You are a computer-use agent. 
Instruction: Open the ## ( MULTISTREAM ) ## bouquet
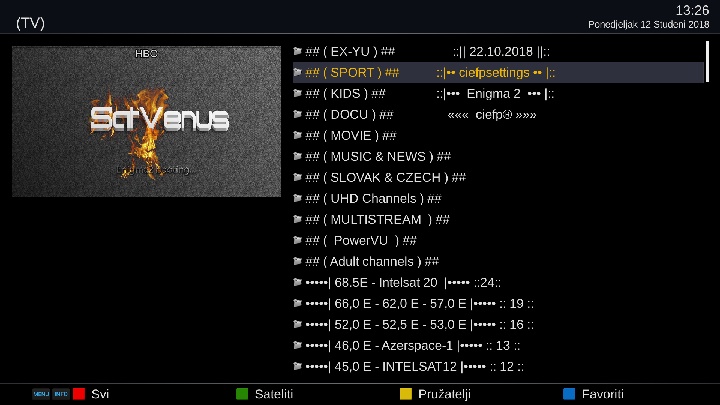click(498, 219)
